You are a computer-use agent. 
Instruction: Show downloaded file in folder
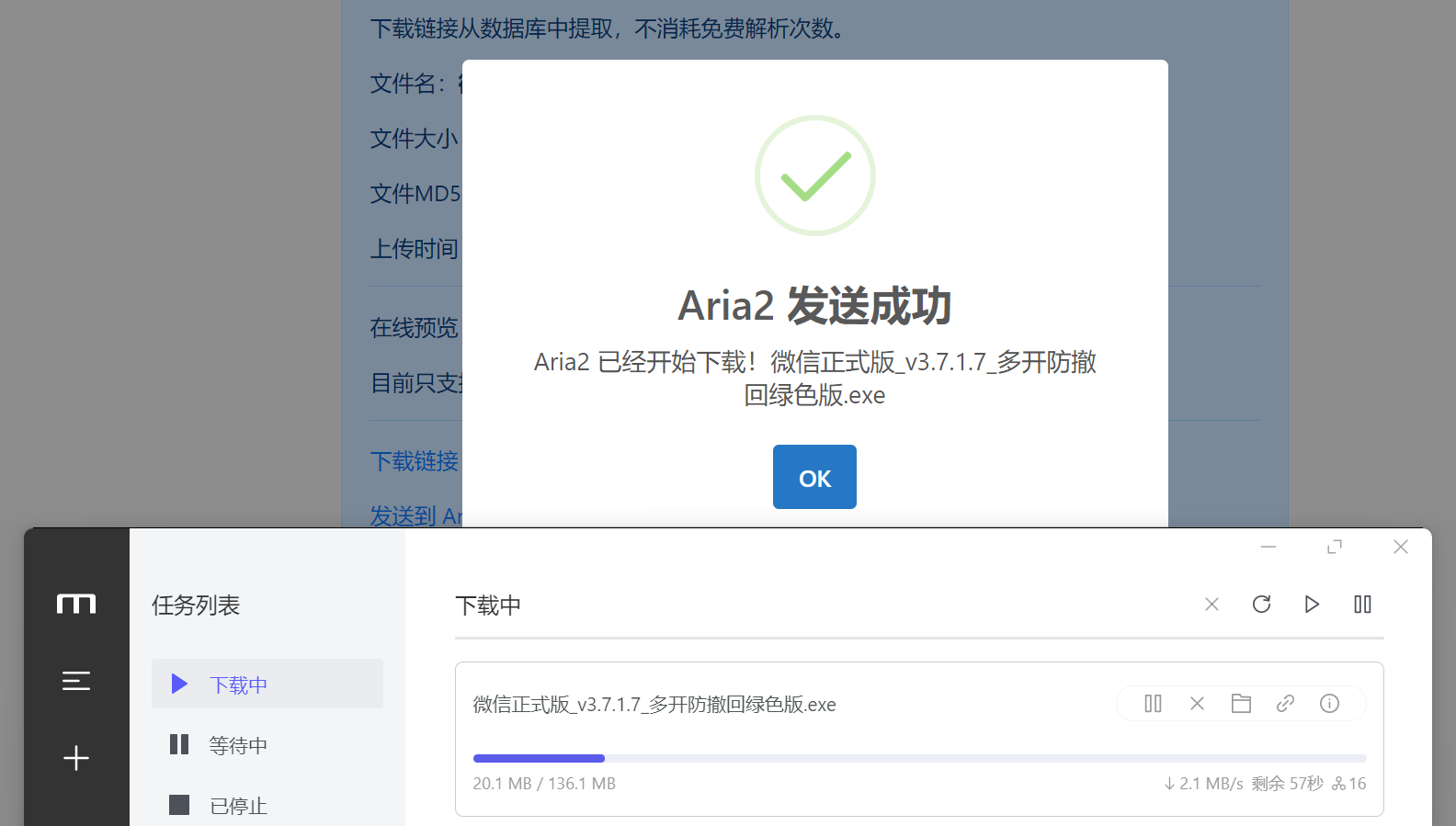tap(1241, 704)
